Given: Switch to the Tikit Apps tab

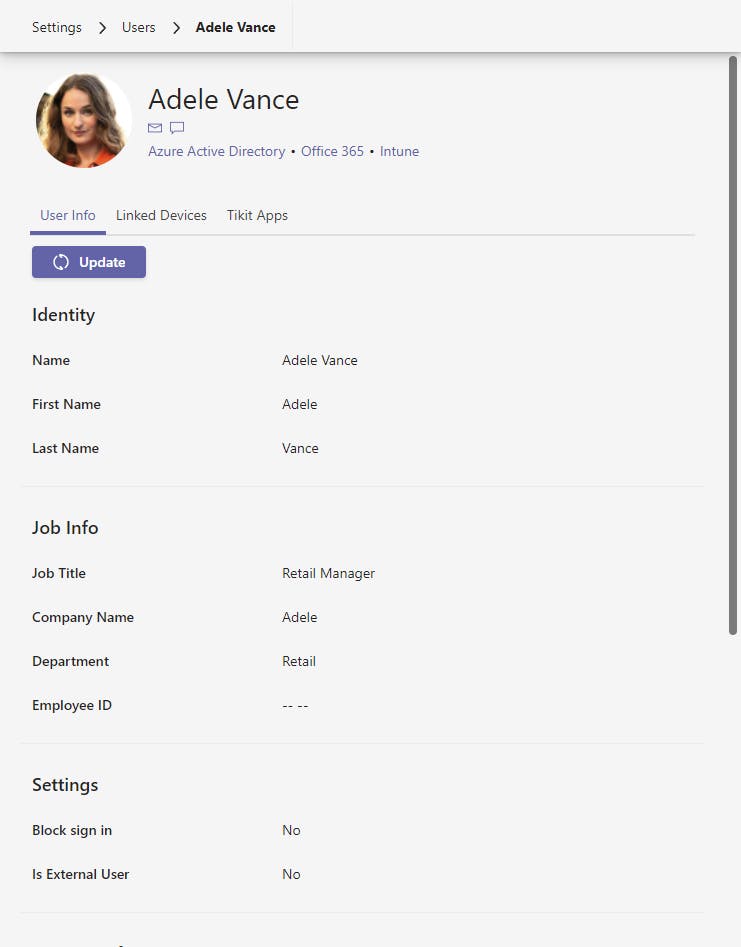Looking at the screenshot, I should (x=257, y=216).
